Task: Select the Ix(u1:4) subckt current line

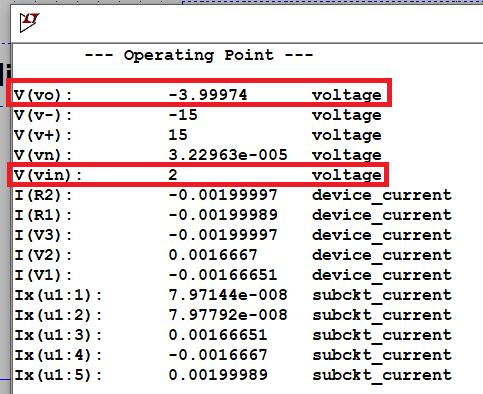Action: point(233,355)
